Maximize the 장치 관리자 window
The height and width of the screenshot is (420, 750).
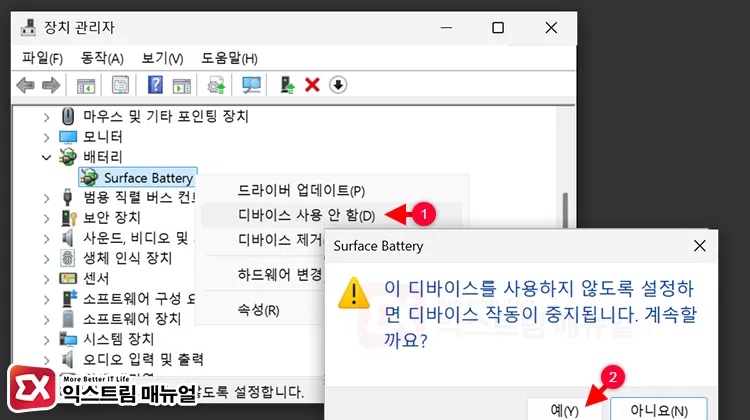(x=498, y=28)
